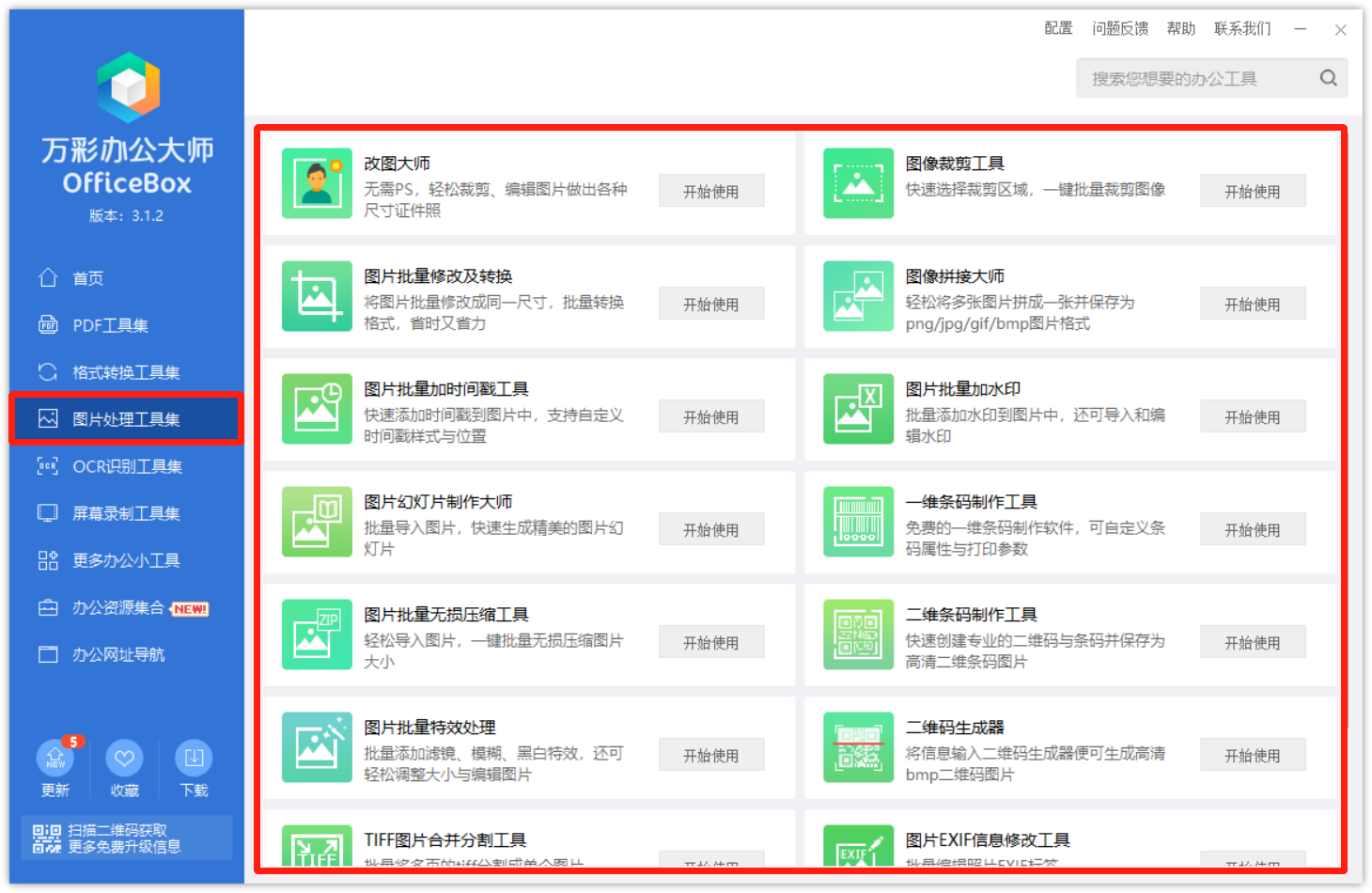The width and height of the screenshot is (1372, 893).
Task: Click the 图像拼接大师 icon
Action: (x=858, y=296)
